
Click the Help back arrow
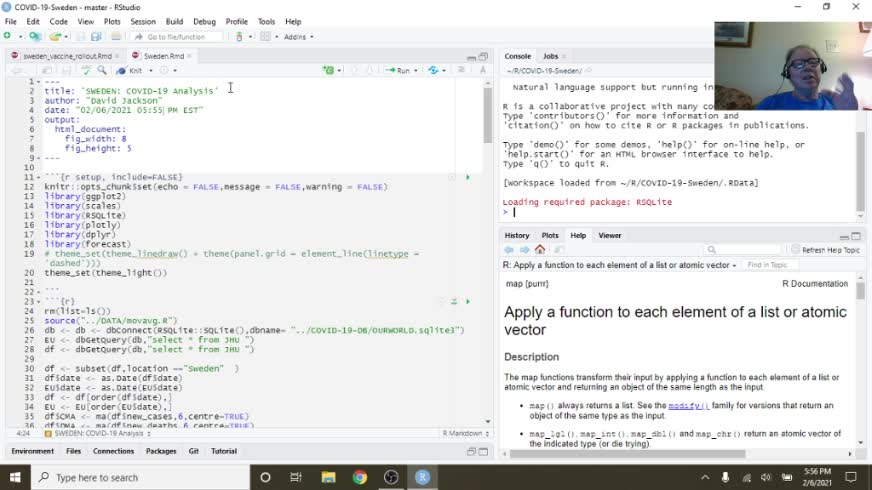[509, 250]
